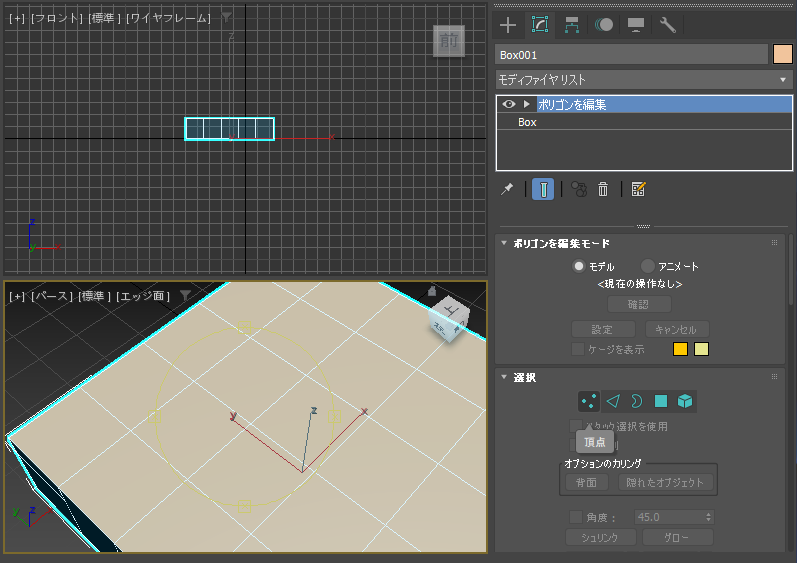
Task: Click 選択 rollout grip handle
Action: point(775,377)
